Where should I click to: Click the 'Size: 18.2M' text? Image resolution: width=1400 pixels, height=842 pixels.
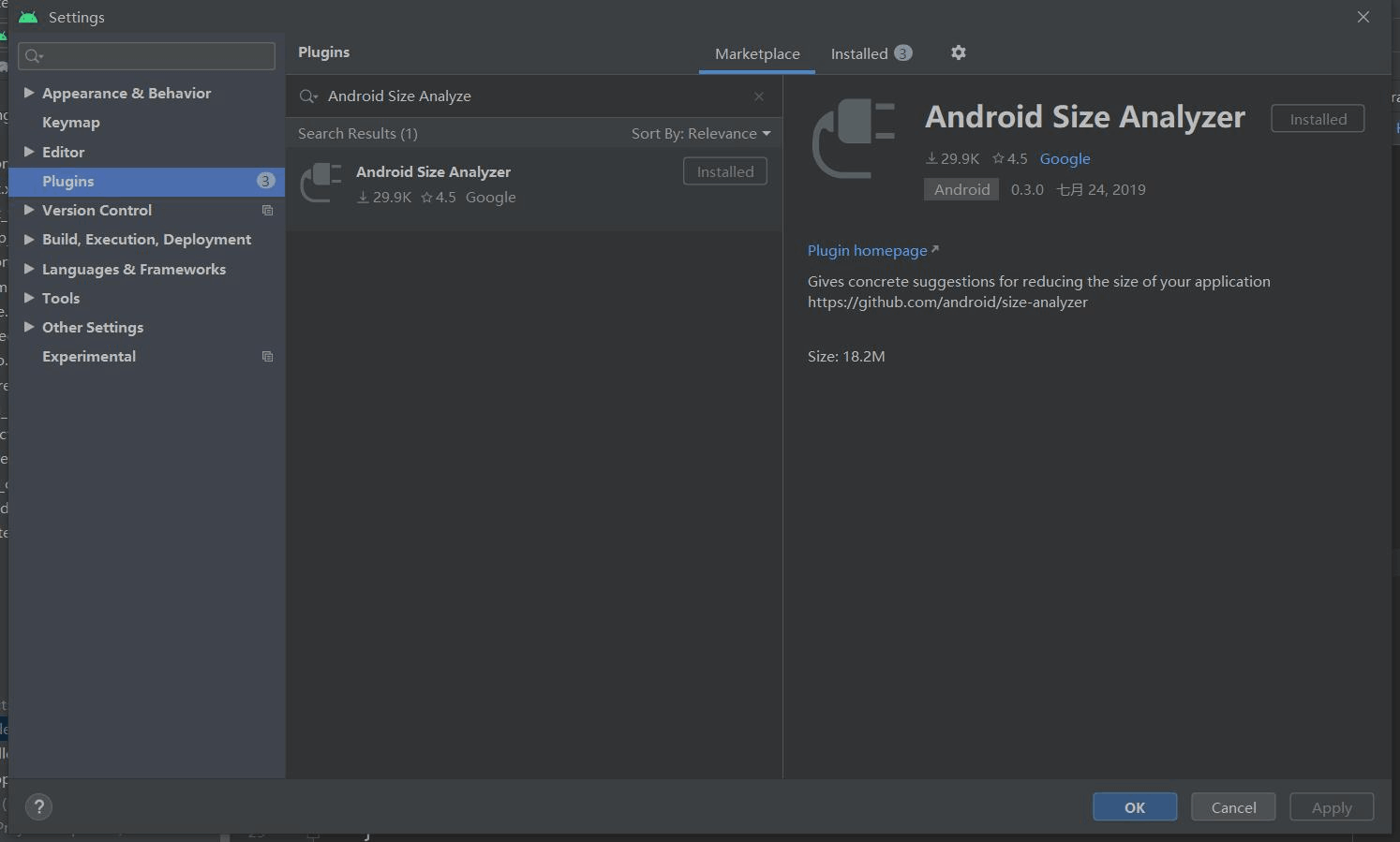(846, 357)
